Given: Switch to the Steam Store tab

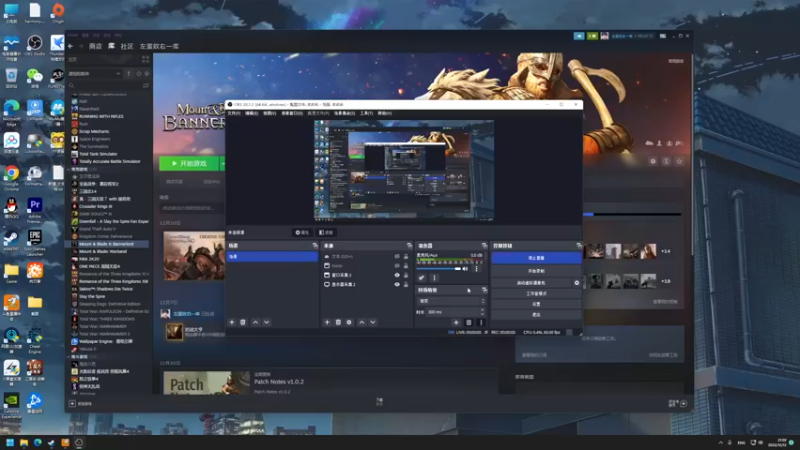Looking at the screenshot, I should (95, 46).
